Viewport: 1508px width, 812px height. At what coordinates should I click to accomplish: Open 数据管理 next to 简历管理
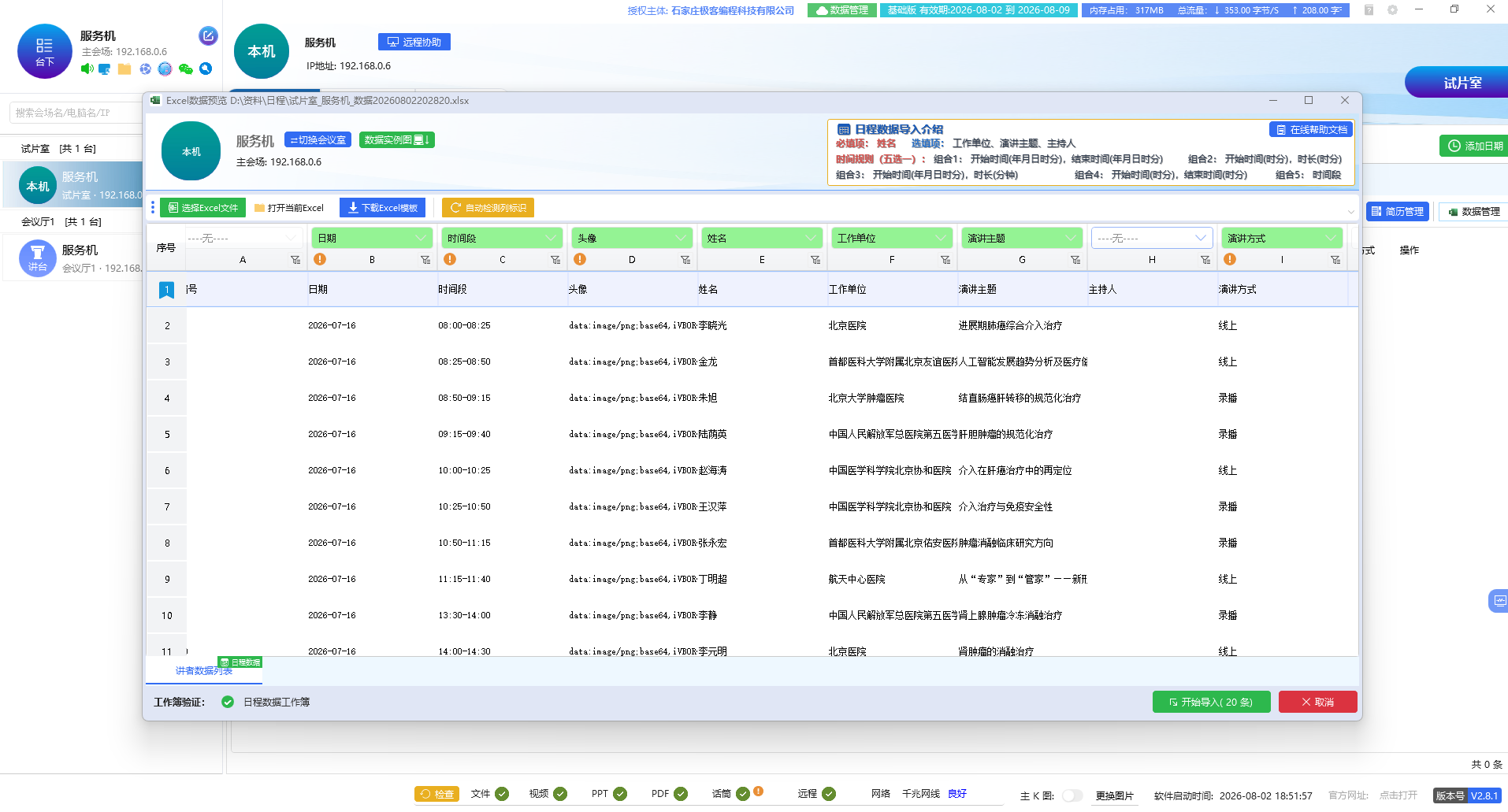coord(1474,211)
